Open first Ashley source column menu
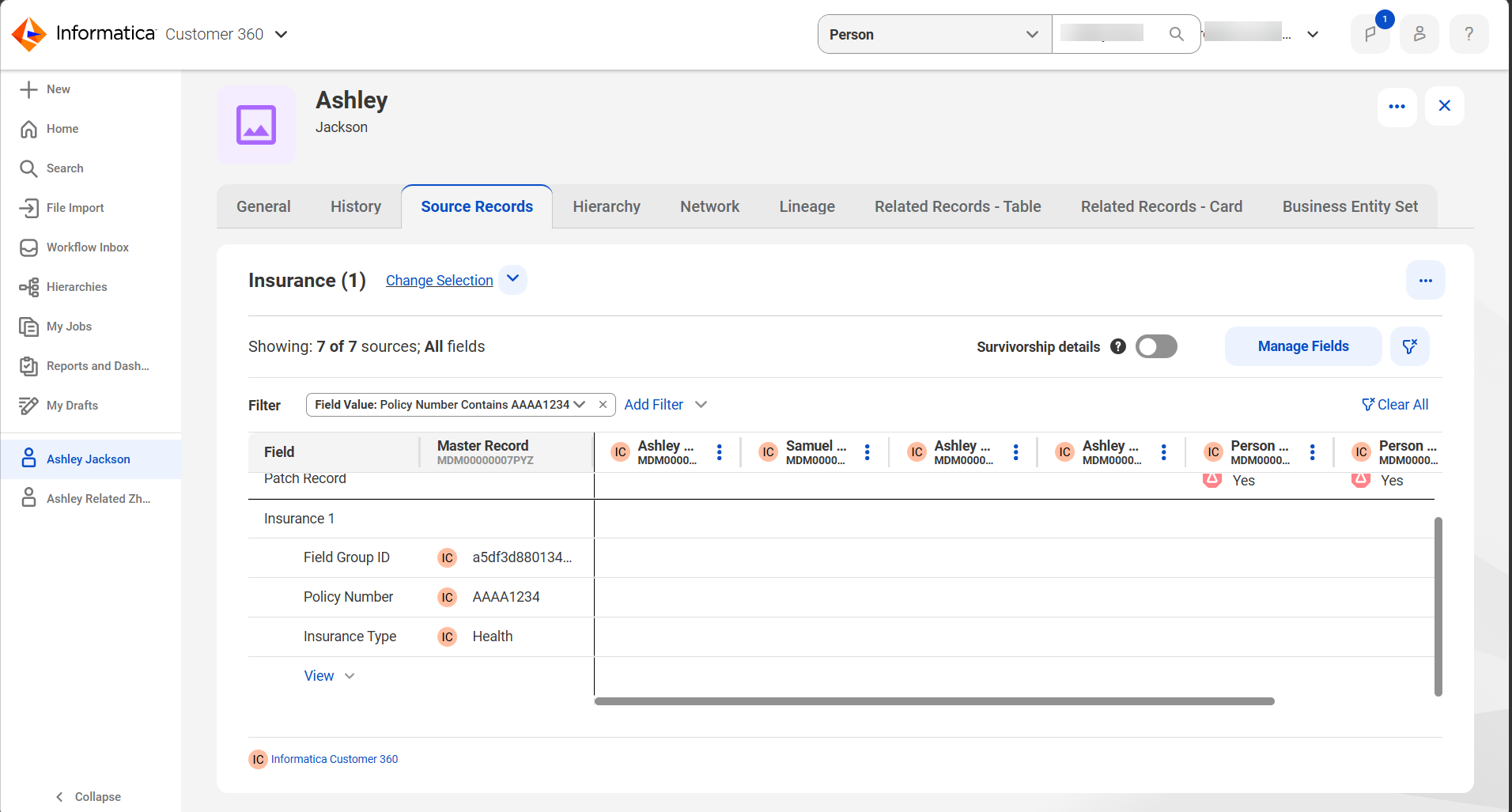 click(x=719, y=451)
